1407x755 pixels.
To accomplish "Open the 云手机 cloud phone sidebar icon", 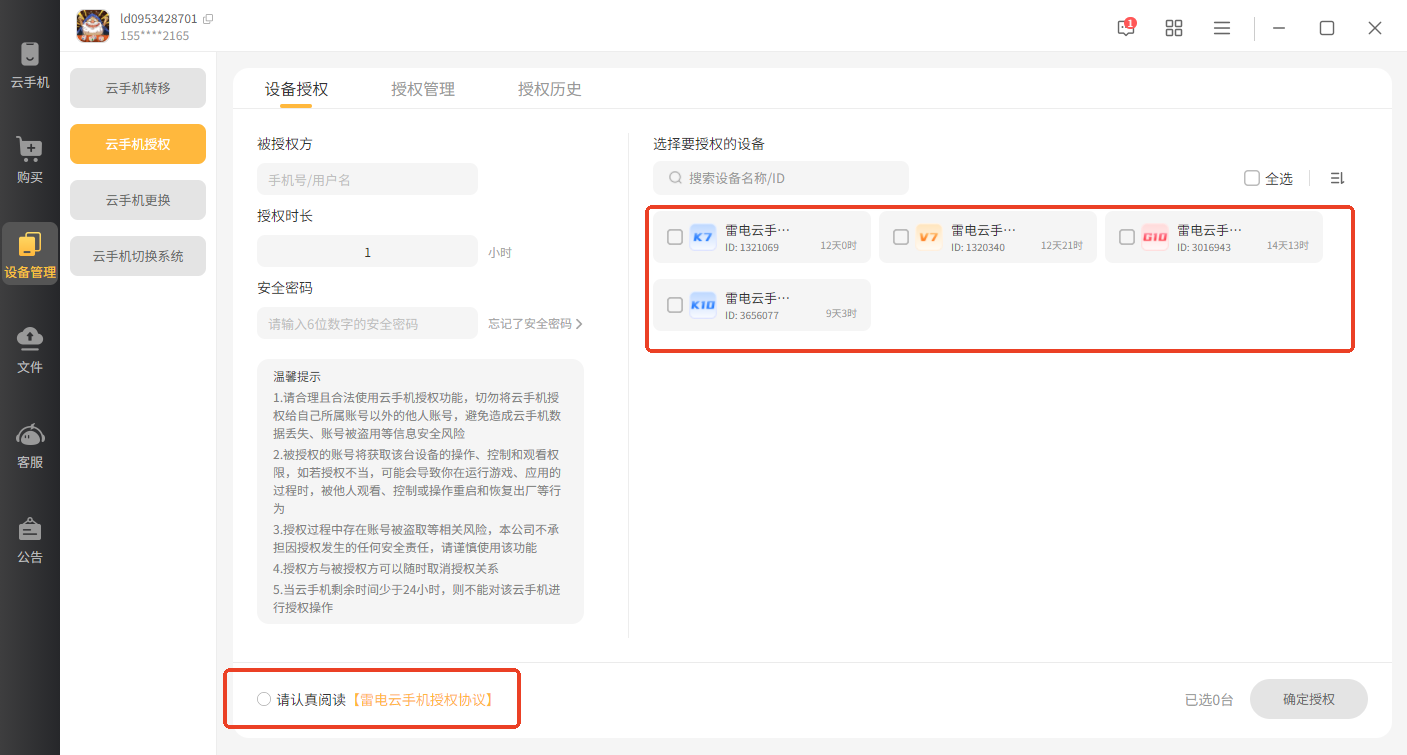I will point(30,65).
